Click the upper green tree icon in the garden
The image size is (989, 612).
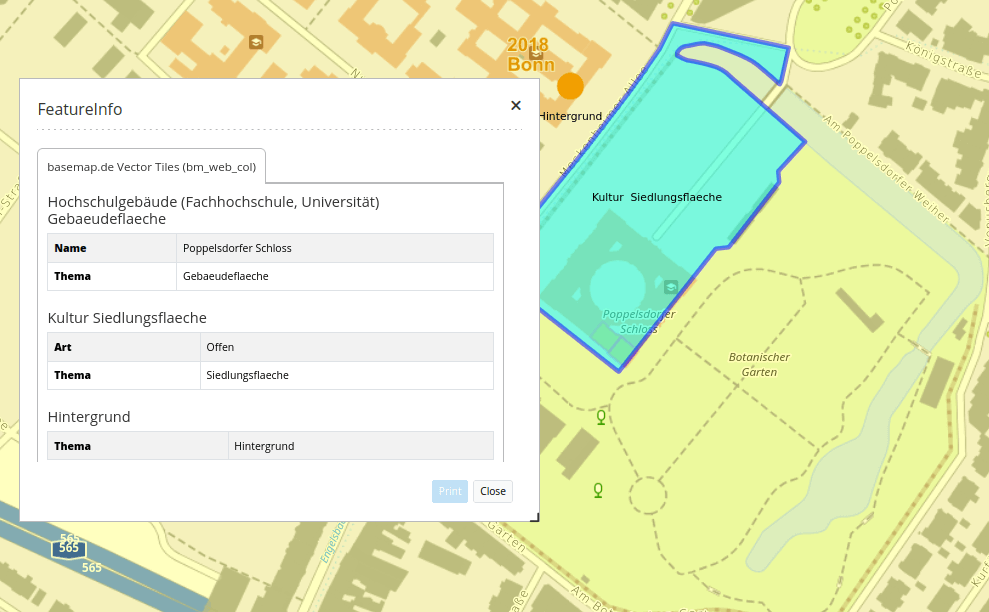[601, 417]
